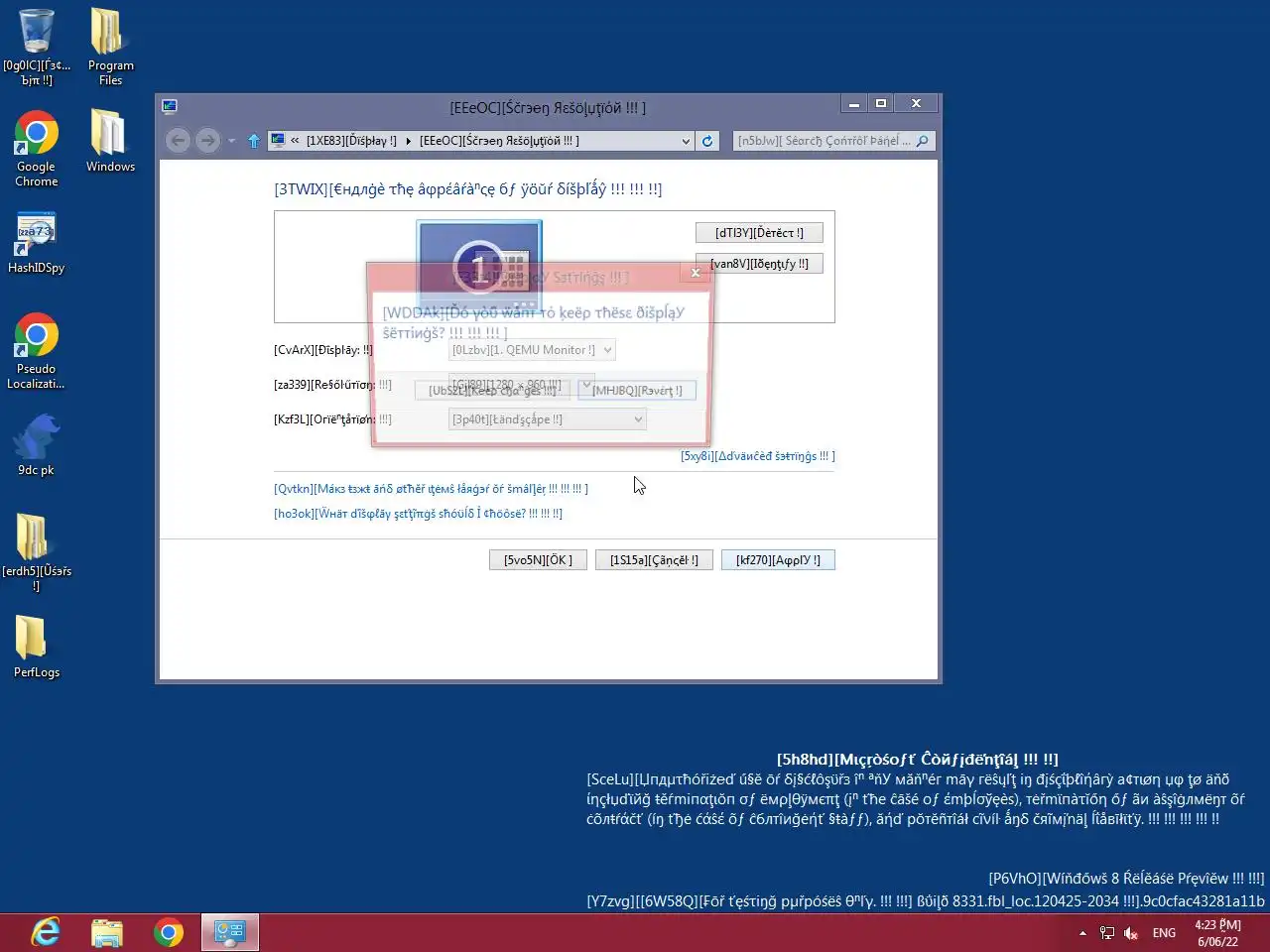Open the Recycle Bin desktop icon
1270x952 pixels.
pos(37,47)
